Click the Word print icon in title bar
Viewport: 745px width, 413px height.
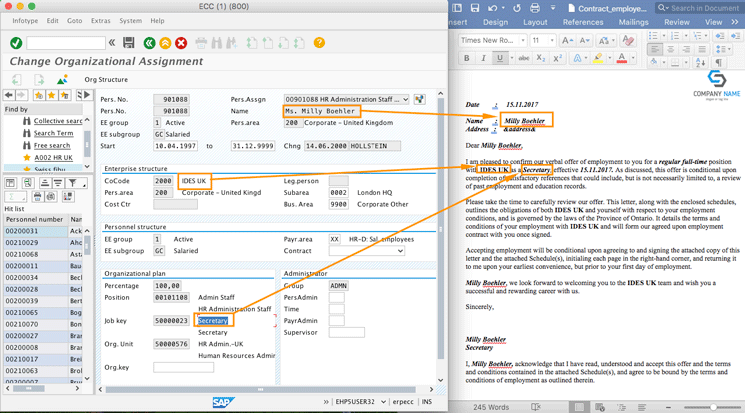[535, 8]
